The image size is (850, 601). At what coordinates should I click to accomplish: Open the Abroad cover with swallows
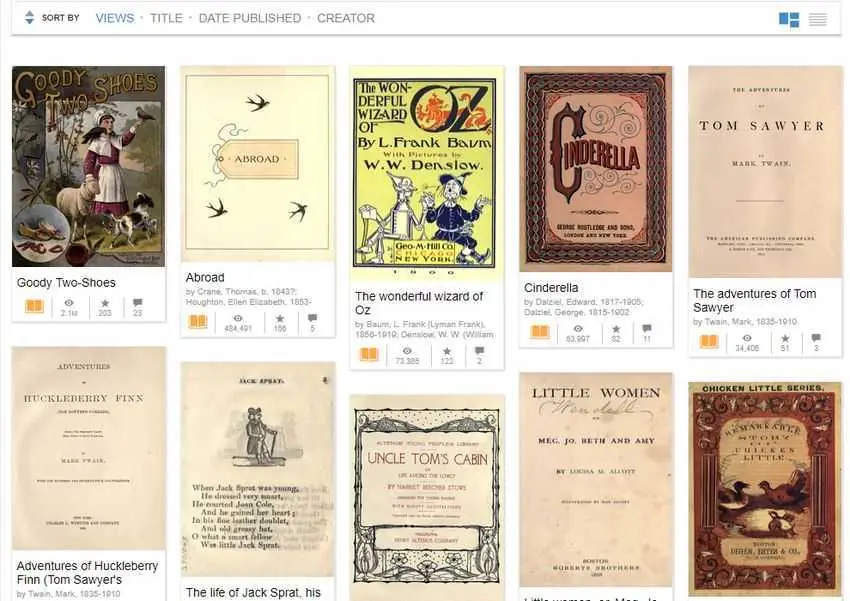tap(257, 164)
